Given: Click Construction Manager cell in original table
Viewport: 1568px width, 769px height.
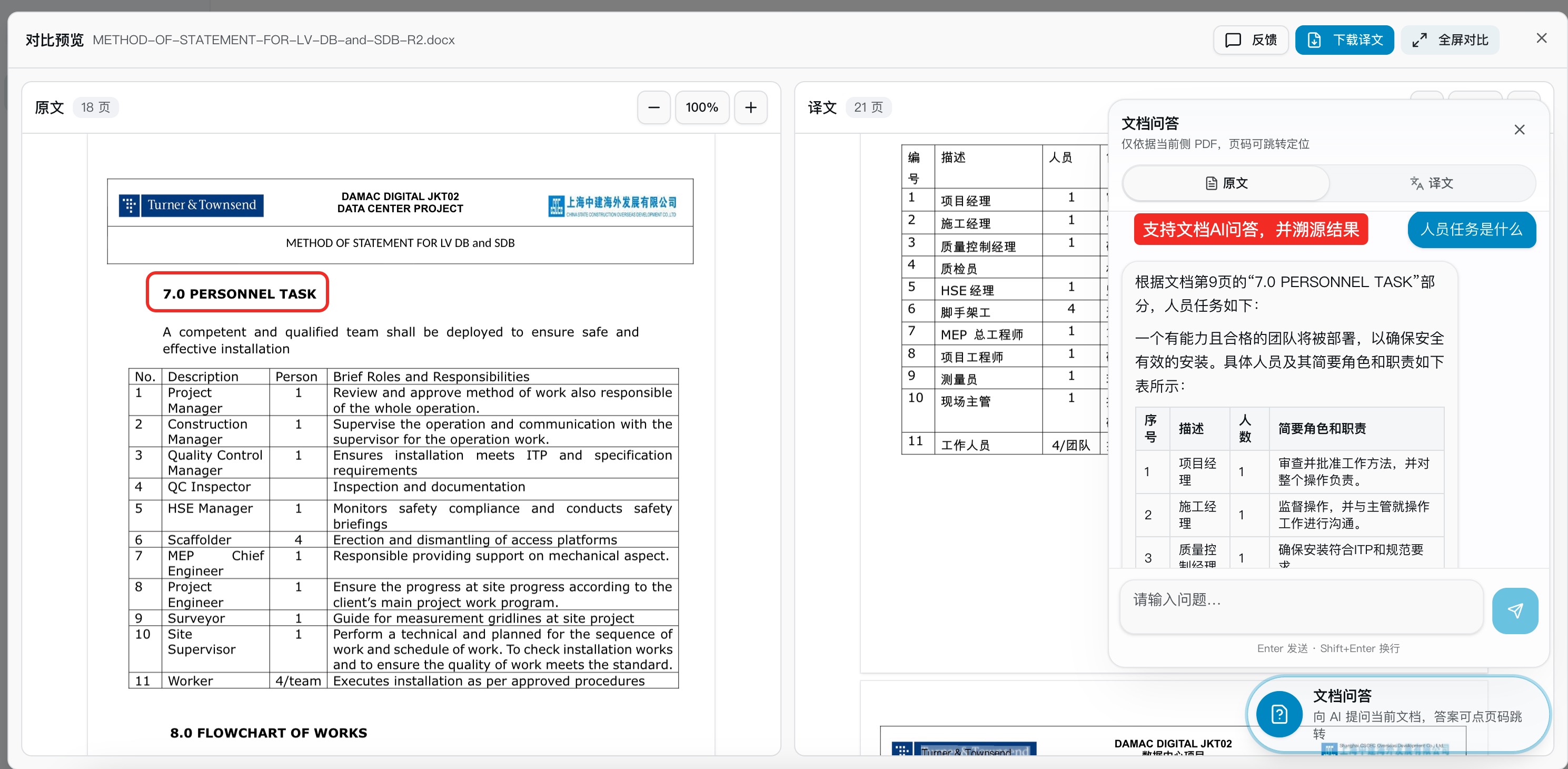Looking at the screenshot, I should [x=215, y=431].
